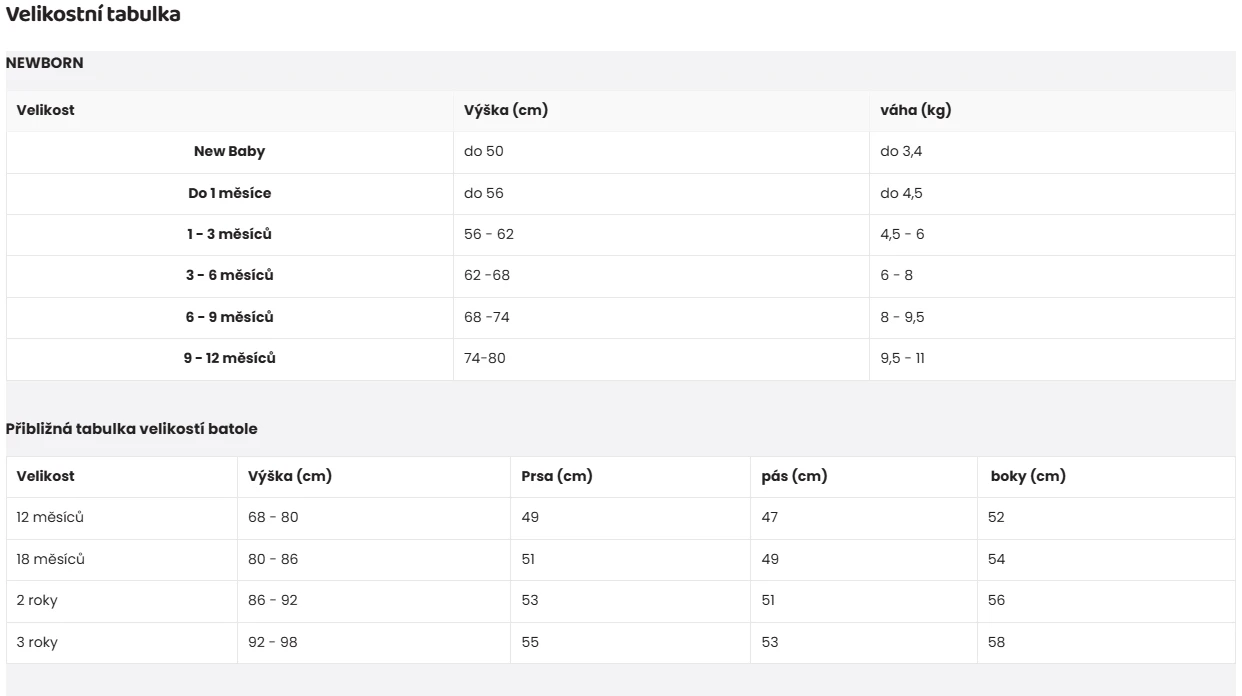Click the newborn table "Výška (cm)" header
Viewport: 1242px width, 696px height.
pyautogui.click(x=505, y=110)
